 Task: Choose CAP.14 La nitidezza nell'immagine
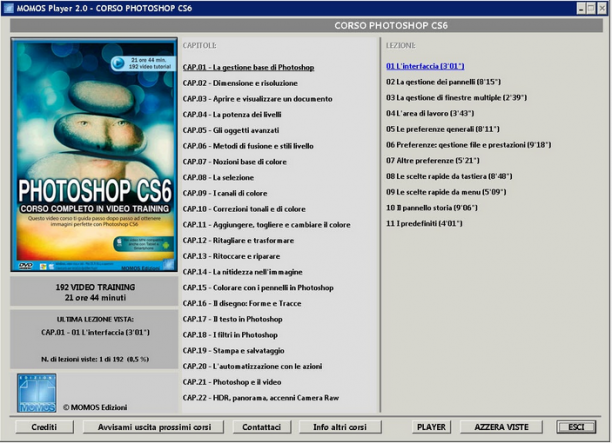tap(242, 272)
